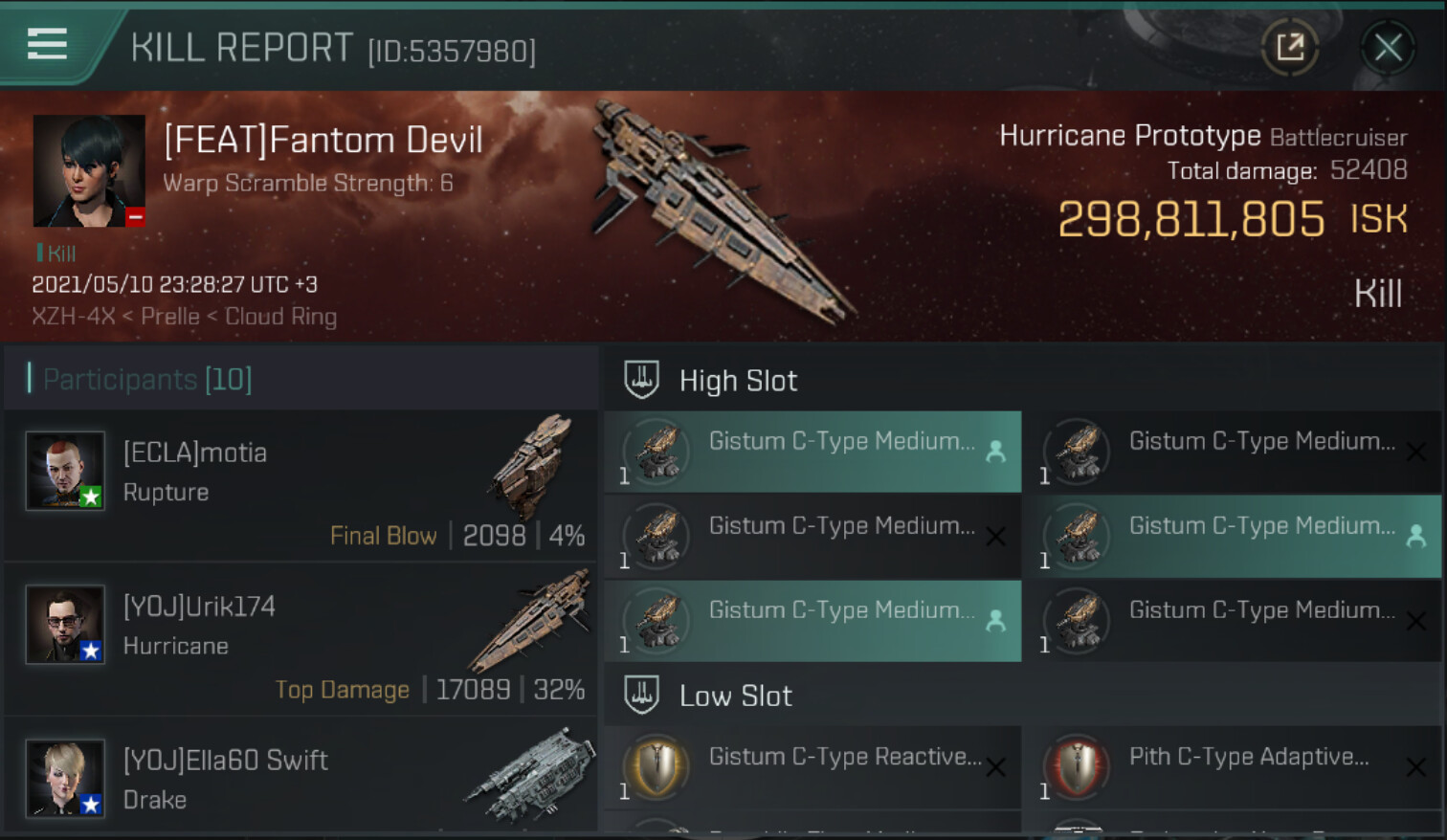The height and width of the screenshot is (840, 1447).
Task: Select first highlighted Gistum C-Type Medium turret
Action: click(813, 453)
